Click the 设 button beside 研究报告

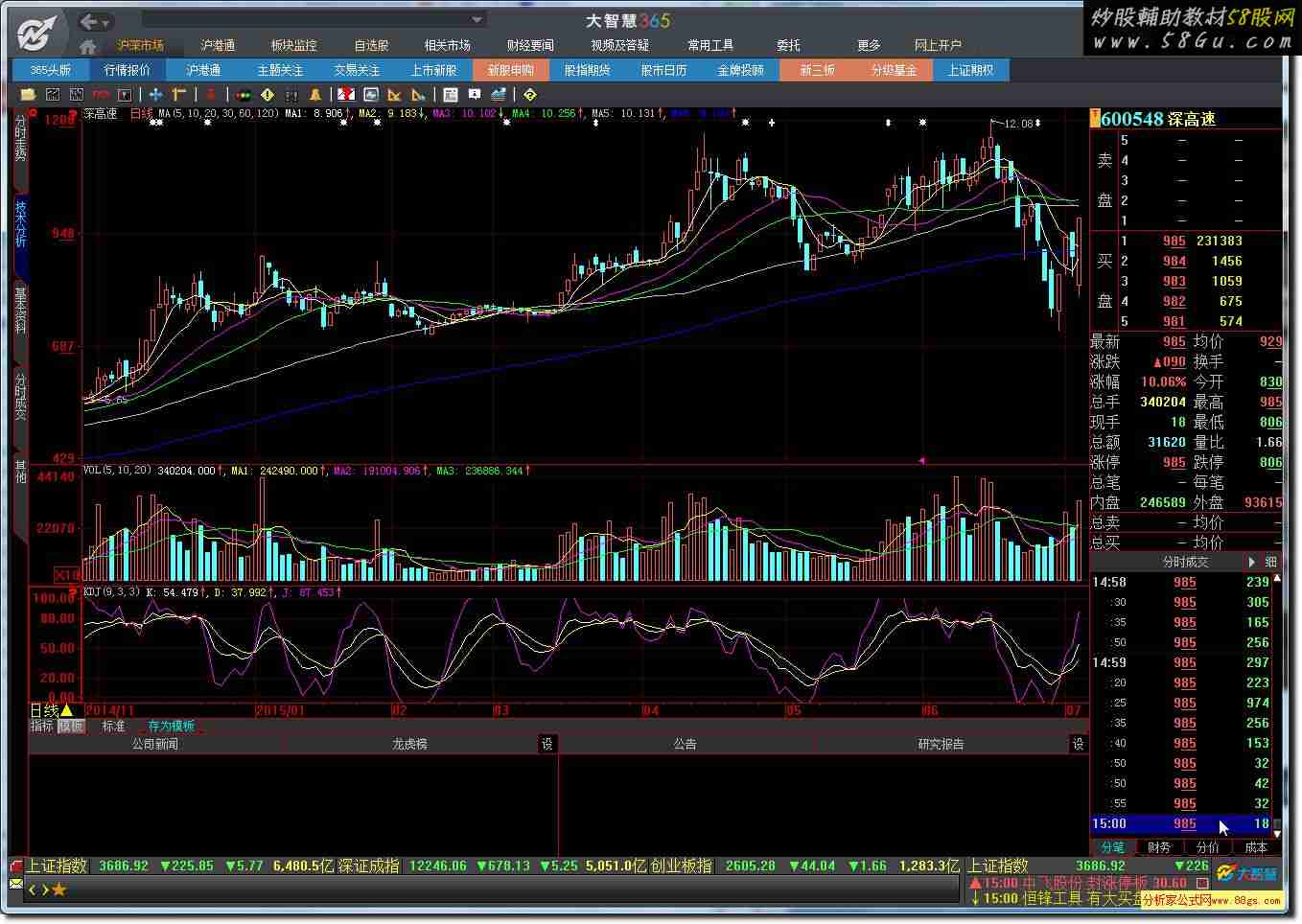pyautogui.click(x=1078, y=744)
